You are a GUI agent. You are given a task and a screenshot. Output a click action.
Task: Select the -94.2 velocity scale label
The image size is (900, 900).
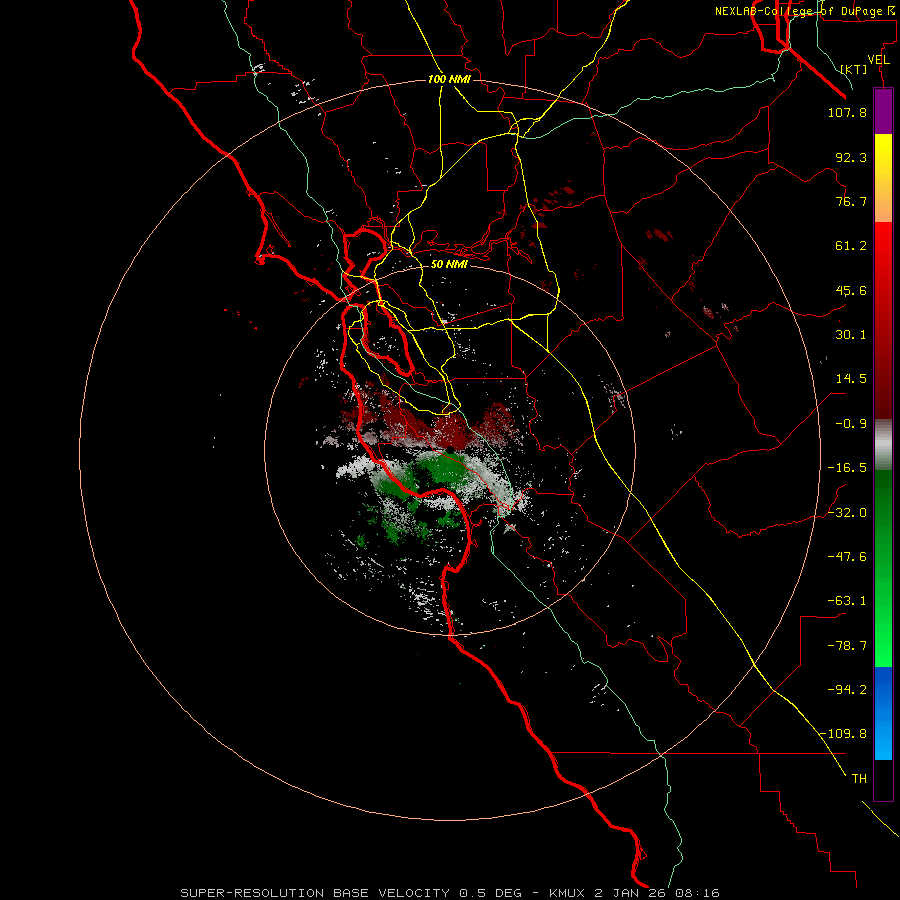click(x=847, y=690)
